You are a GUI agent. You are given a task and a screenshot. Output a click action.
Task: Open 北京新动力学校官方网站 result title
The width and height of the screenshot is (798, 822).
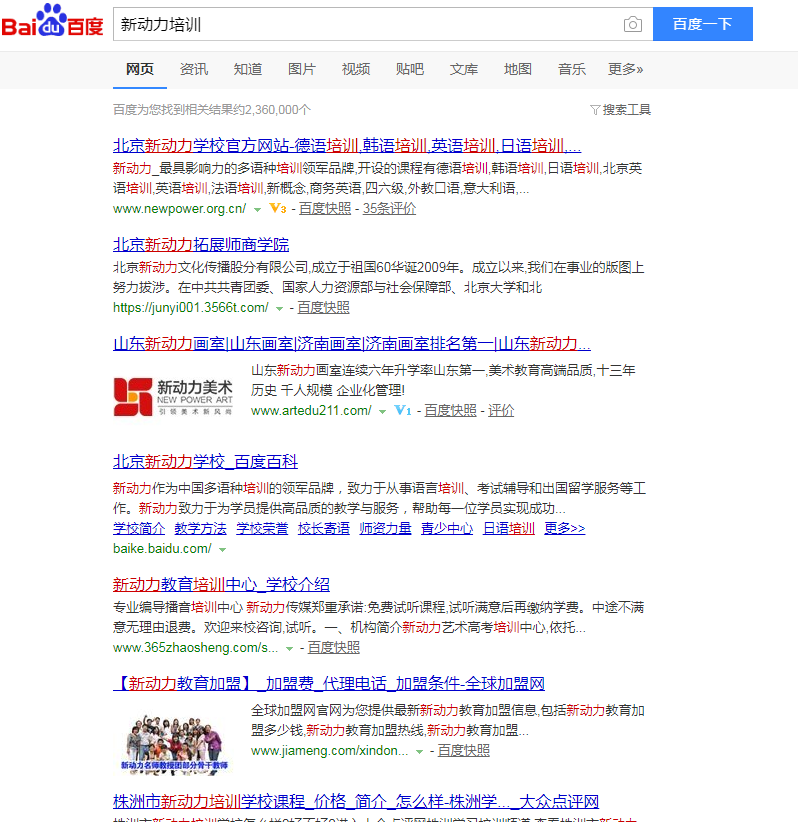point(347,145)
